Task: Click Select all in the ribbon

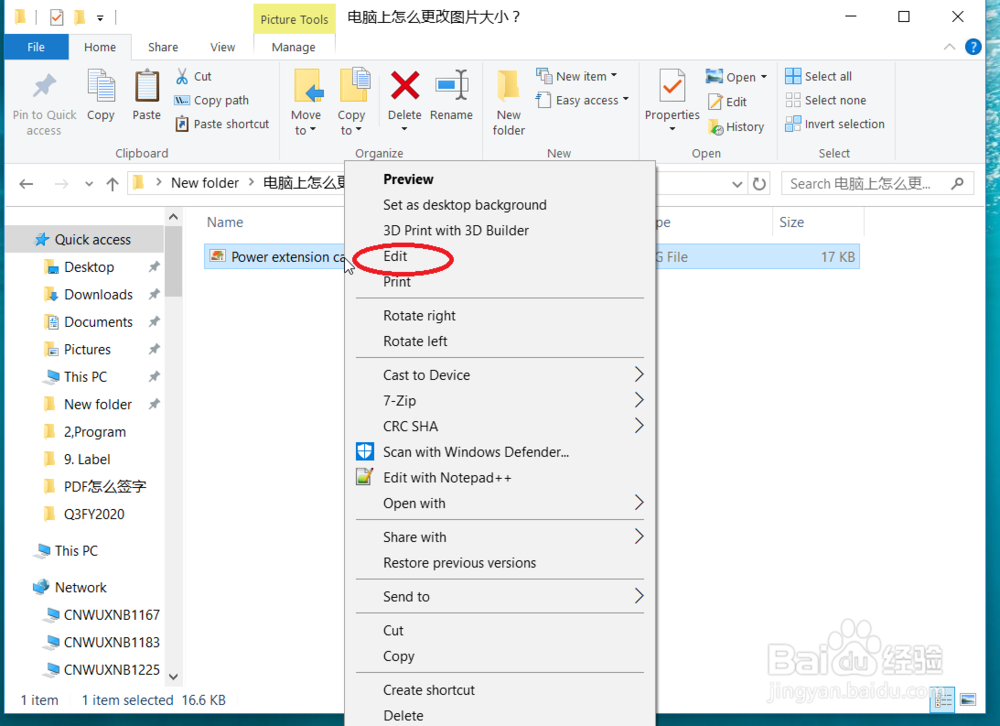Action: click(x=819, y=77)
